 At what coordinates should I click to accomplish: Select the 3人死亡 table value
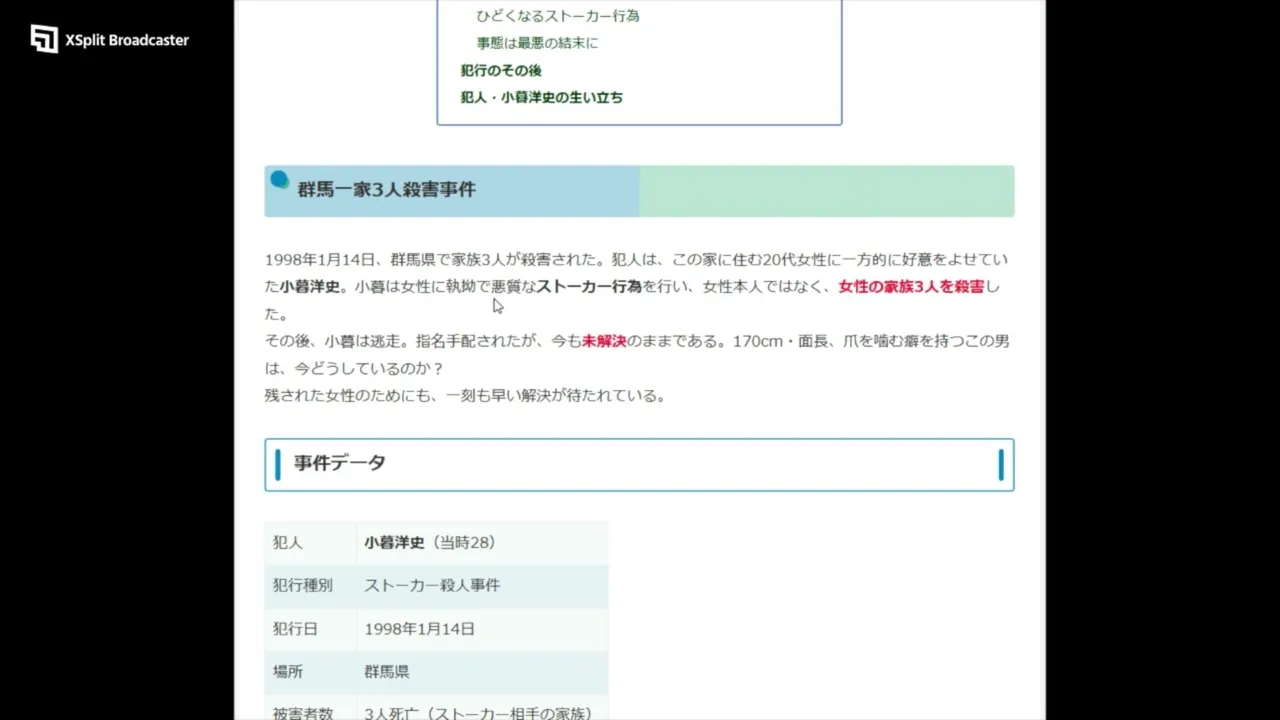tap(482, 707)
